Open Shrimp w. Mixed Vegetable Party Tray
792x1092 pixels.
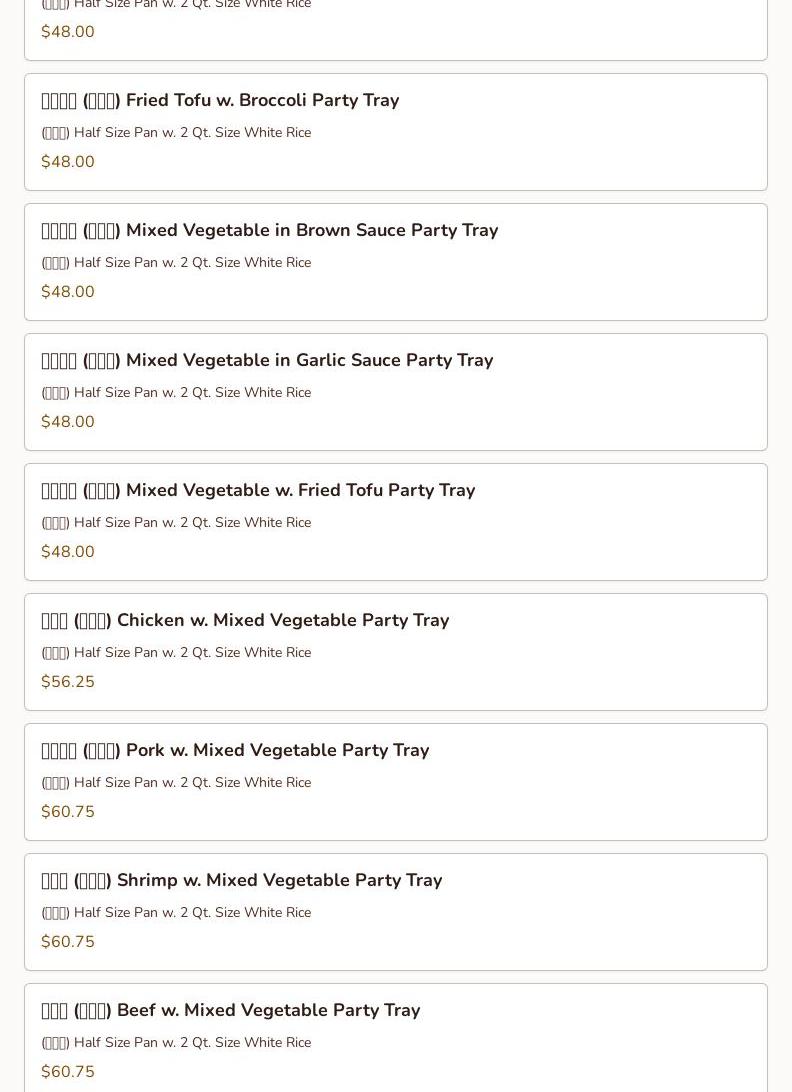241,881
